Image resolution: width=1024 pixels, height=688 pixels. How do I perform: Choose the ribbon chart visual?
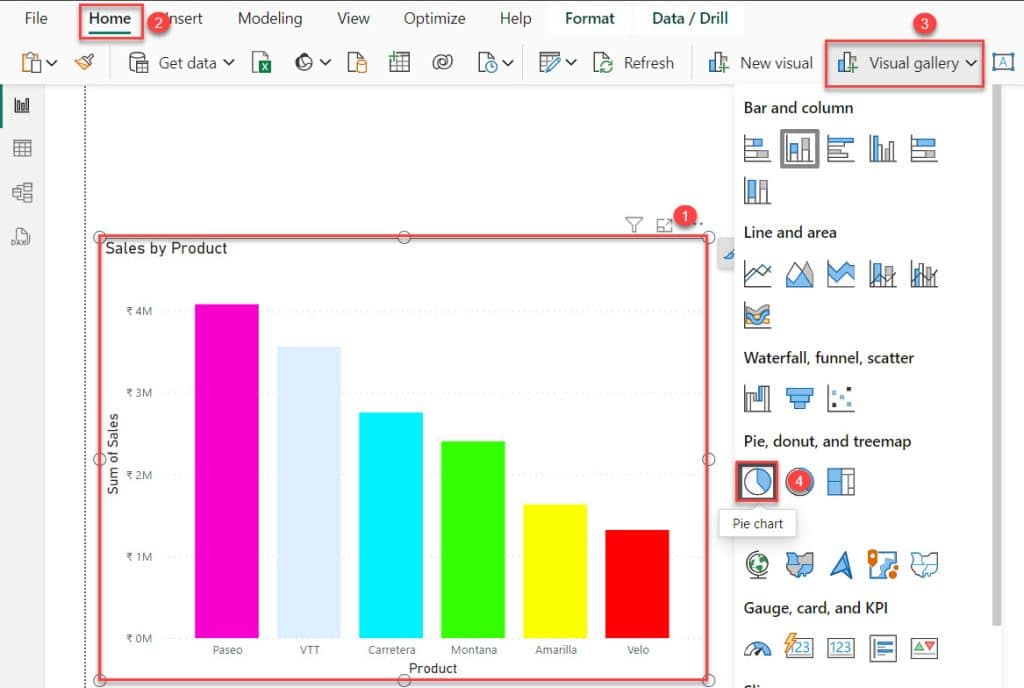758,316
